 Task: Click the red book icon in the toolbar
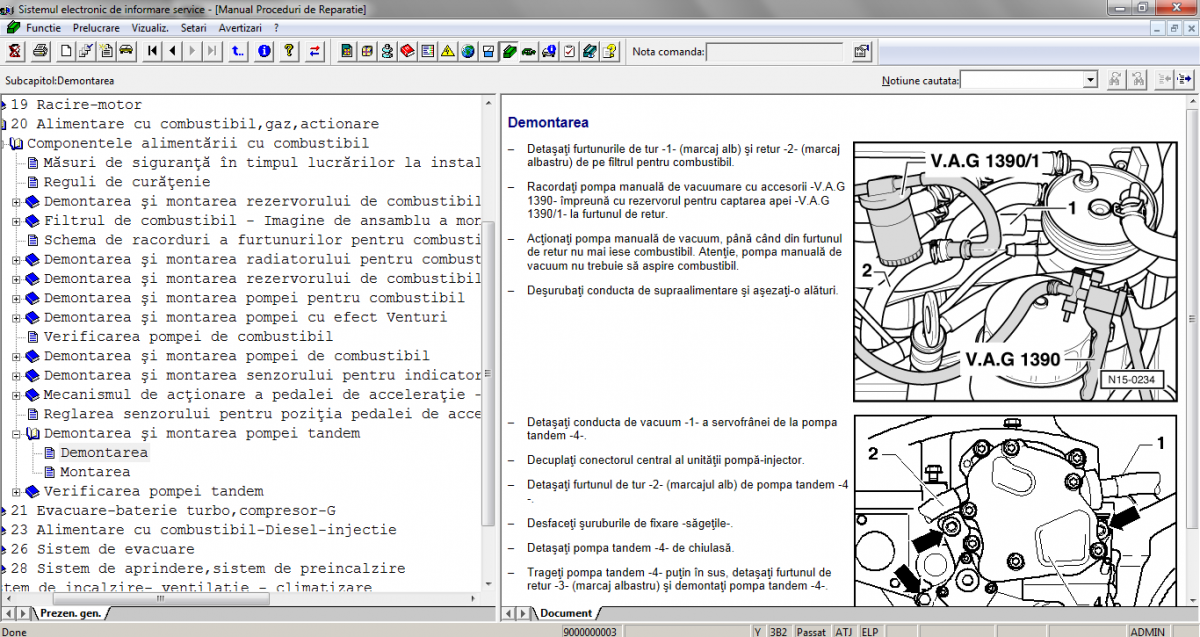pos(407,51)
